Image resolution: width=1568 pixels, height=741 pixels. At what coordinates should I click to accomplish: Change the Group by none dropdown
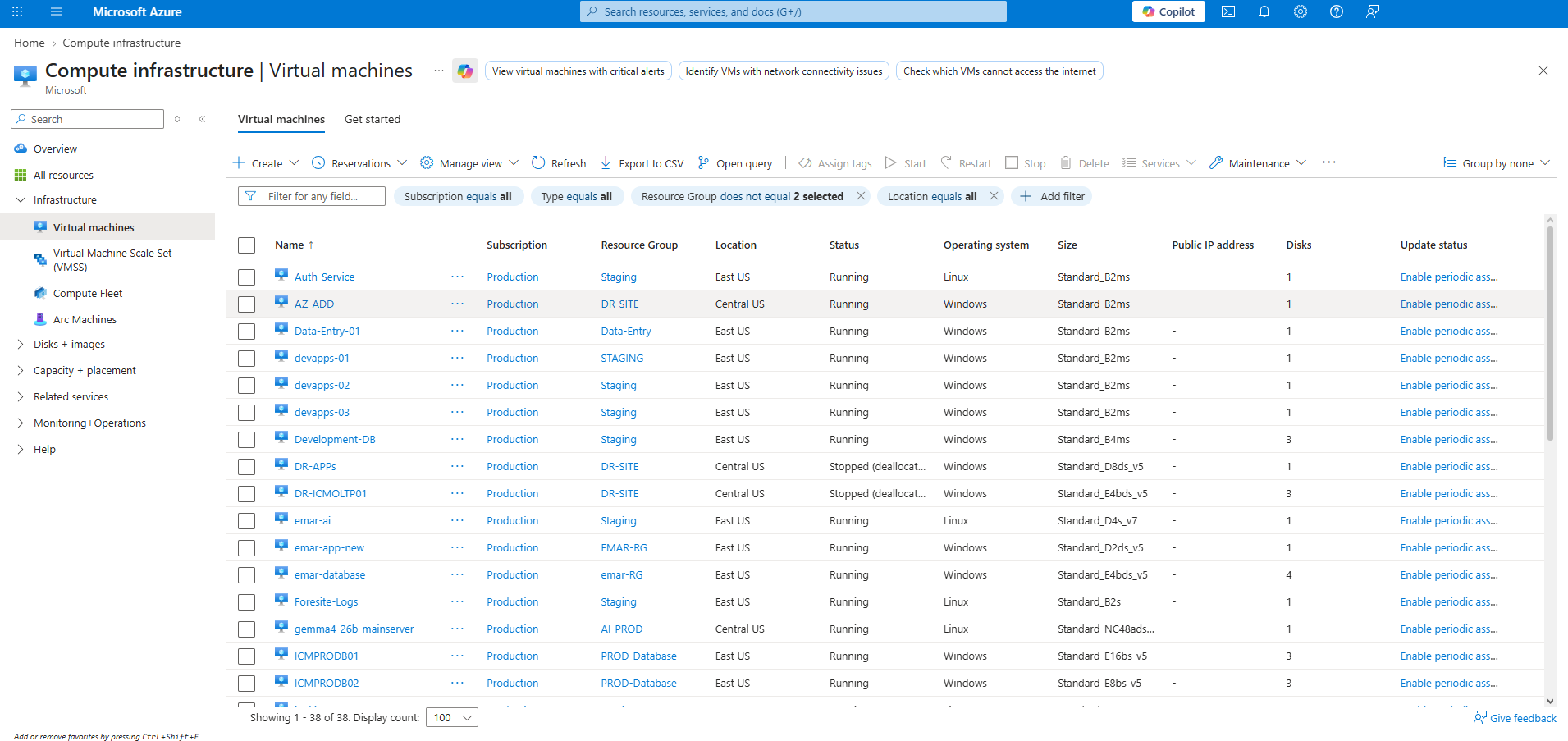[1497, 163]
